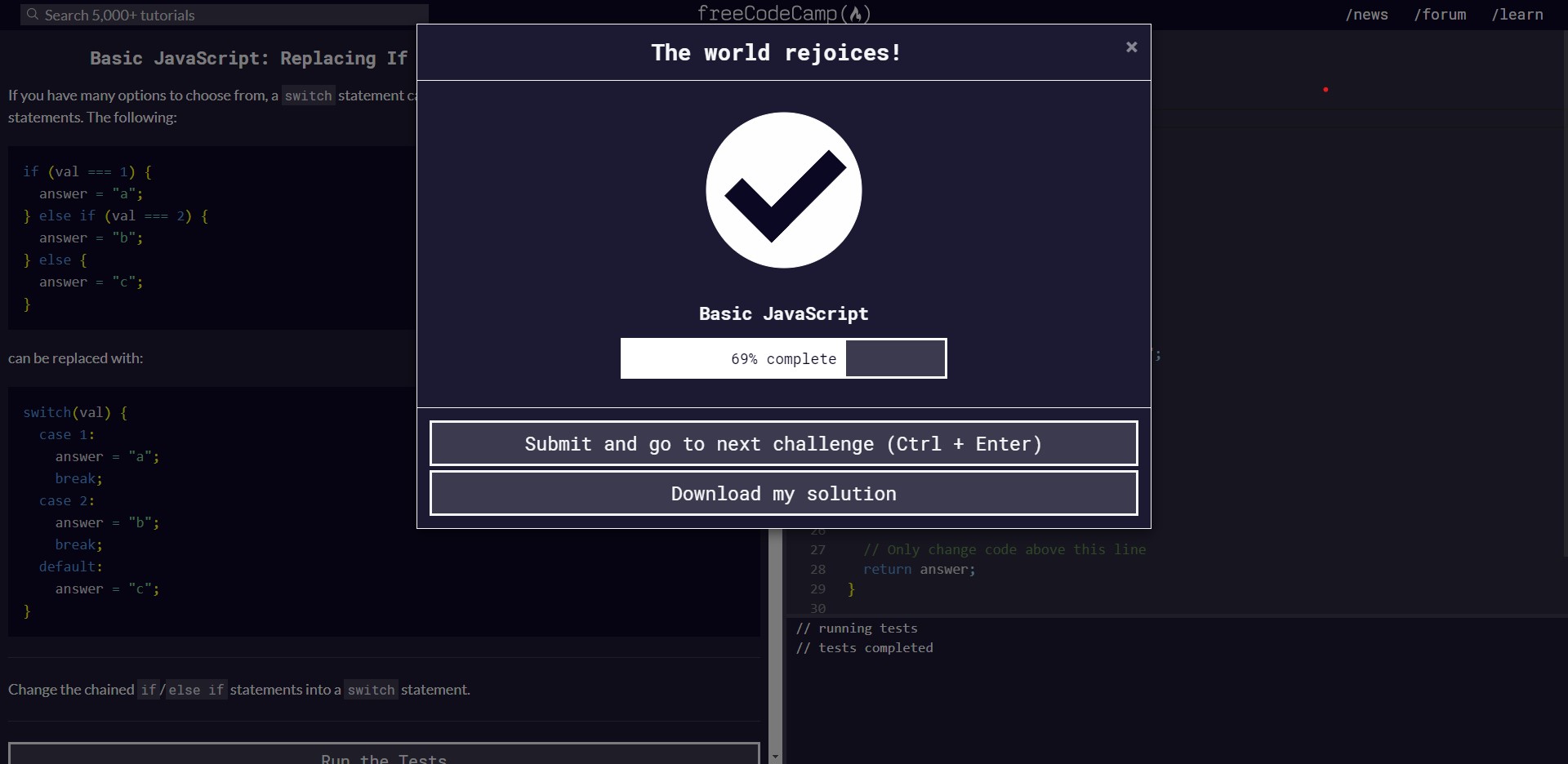
Task: Close the completion modal with the × button
Action: [x=1131, y=47]
